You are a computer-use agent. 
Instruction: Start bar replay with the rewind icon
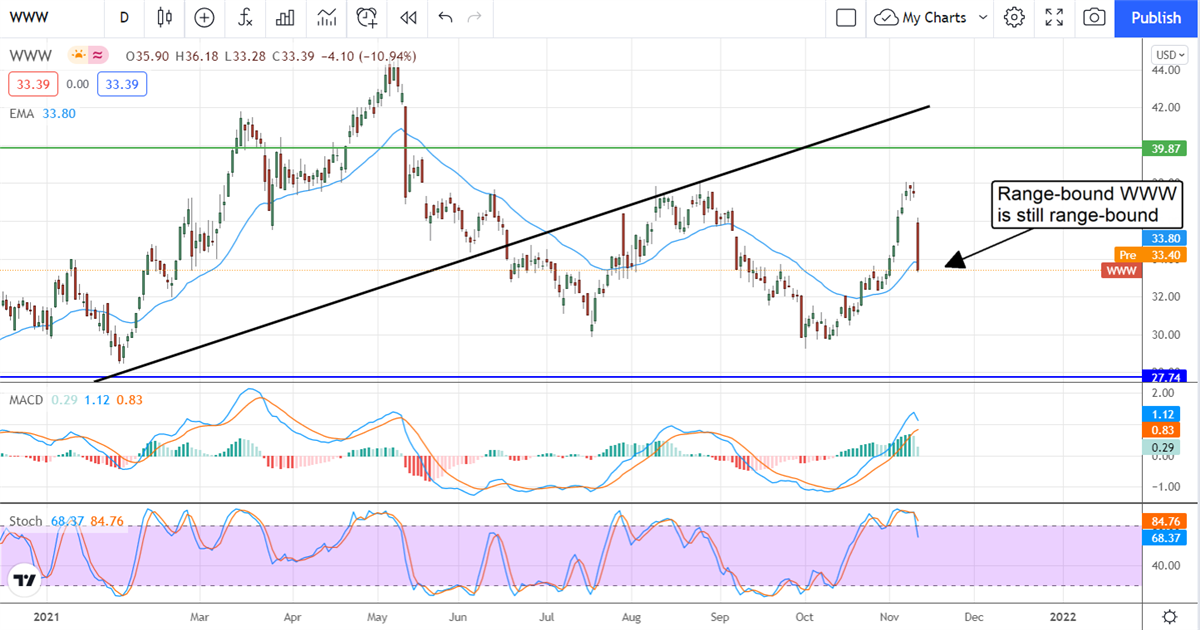tap(407, 17)
